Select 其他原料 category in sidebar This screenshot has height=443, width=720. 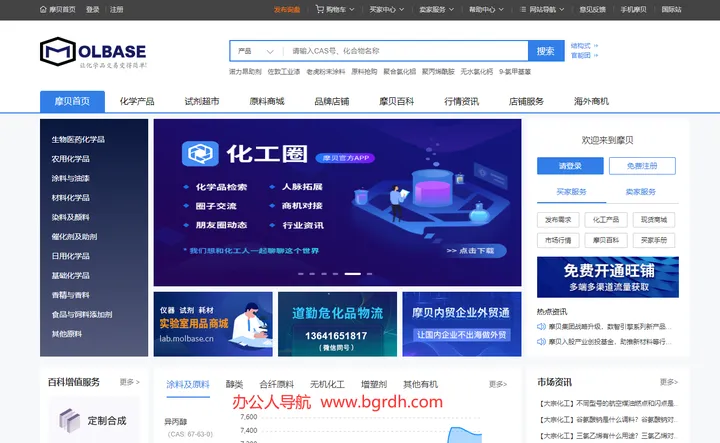click(x=67, y=334)
